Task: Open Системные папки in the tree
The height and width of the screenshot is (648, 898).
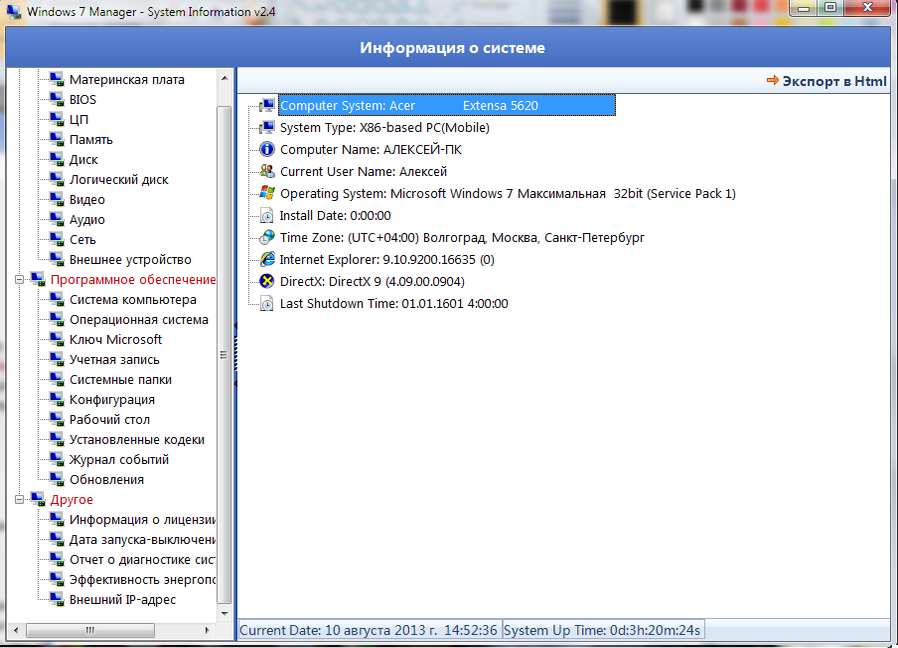Action: pyautogui.click(x=120, y=380)
